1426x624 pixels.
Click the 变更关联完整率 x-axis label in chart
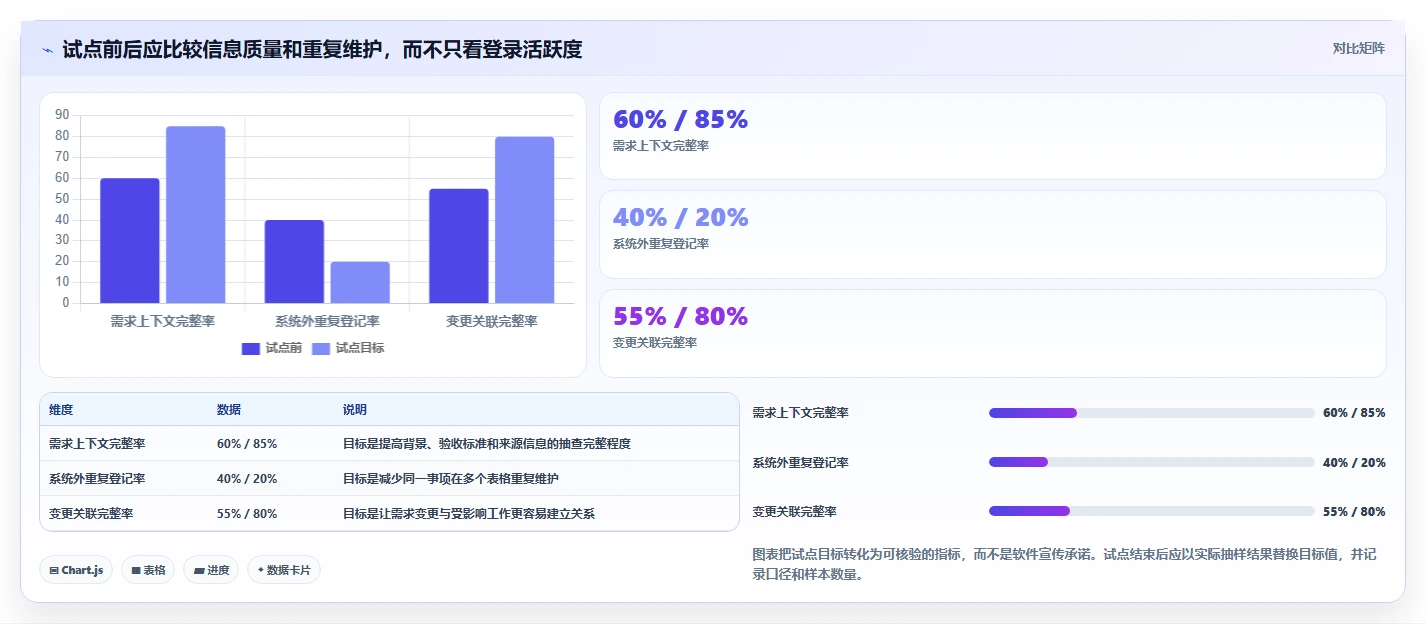click(x=492, y=321)
